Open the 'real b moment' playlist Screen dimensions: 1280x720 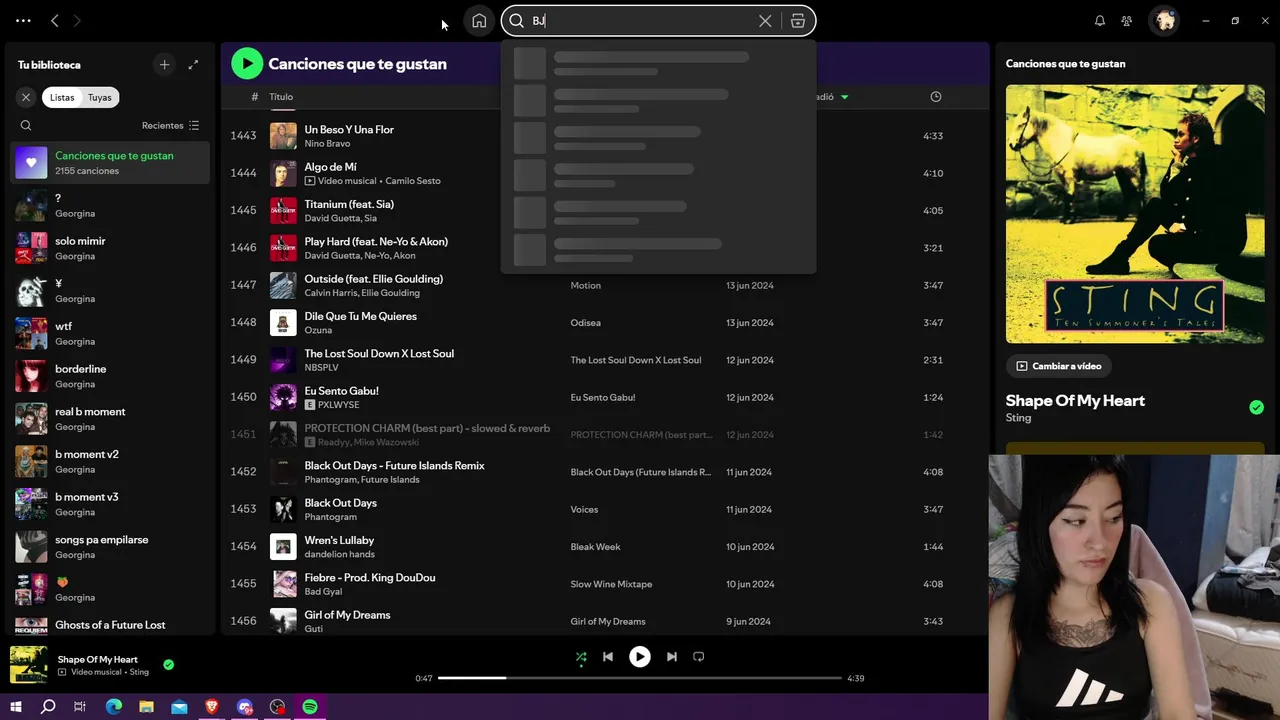tap(110, 419)
